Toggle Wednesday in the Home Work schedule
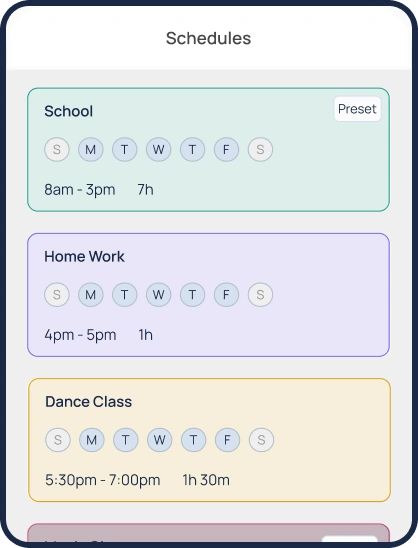This screenshot has height=548, width=418. click(x=158, y=295)
